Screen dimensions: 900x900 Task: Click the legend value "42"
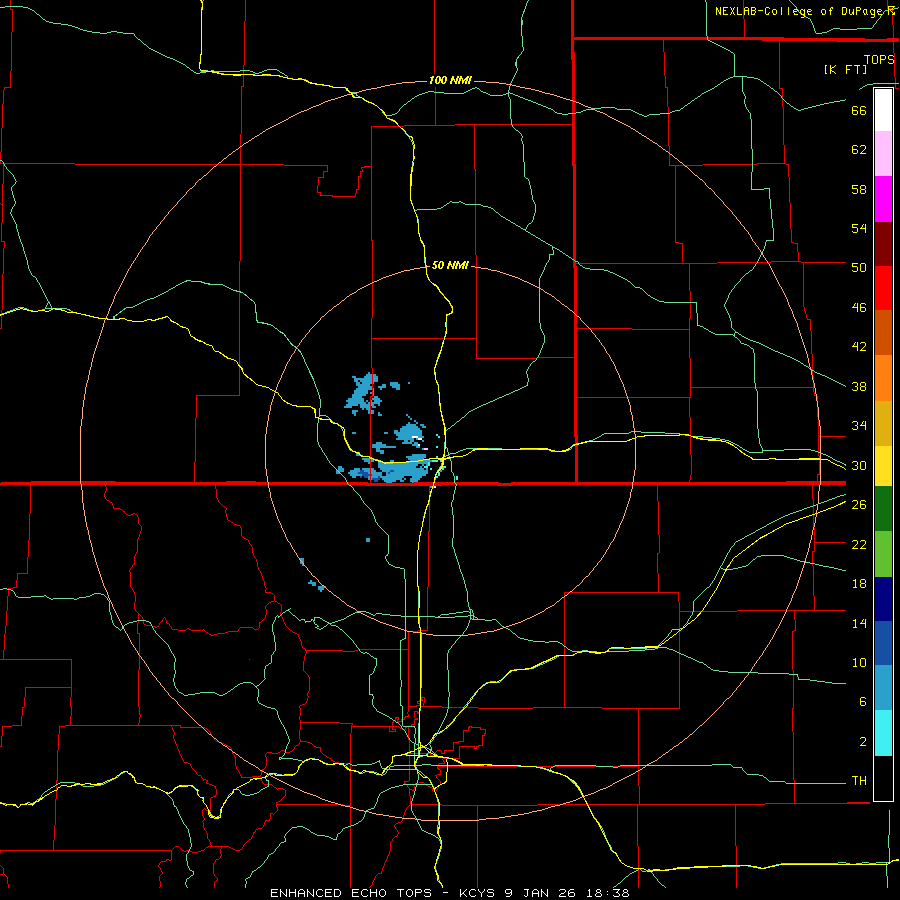pyautogui.click(x=859, y=347)
